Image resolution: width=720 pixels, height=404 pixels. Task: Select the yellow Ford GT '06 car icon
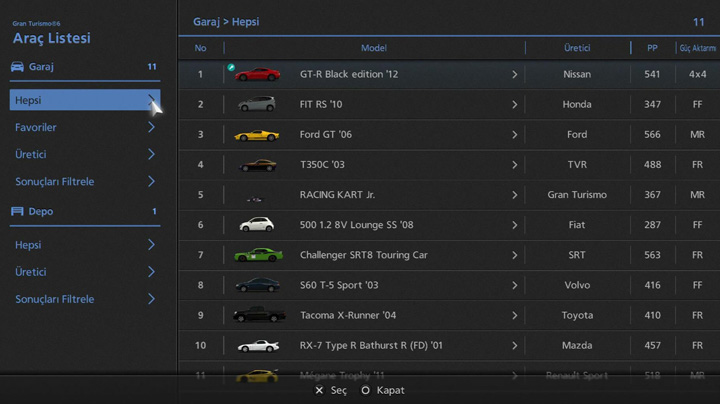257,135
